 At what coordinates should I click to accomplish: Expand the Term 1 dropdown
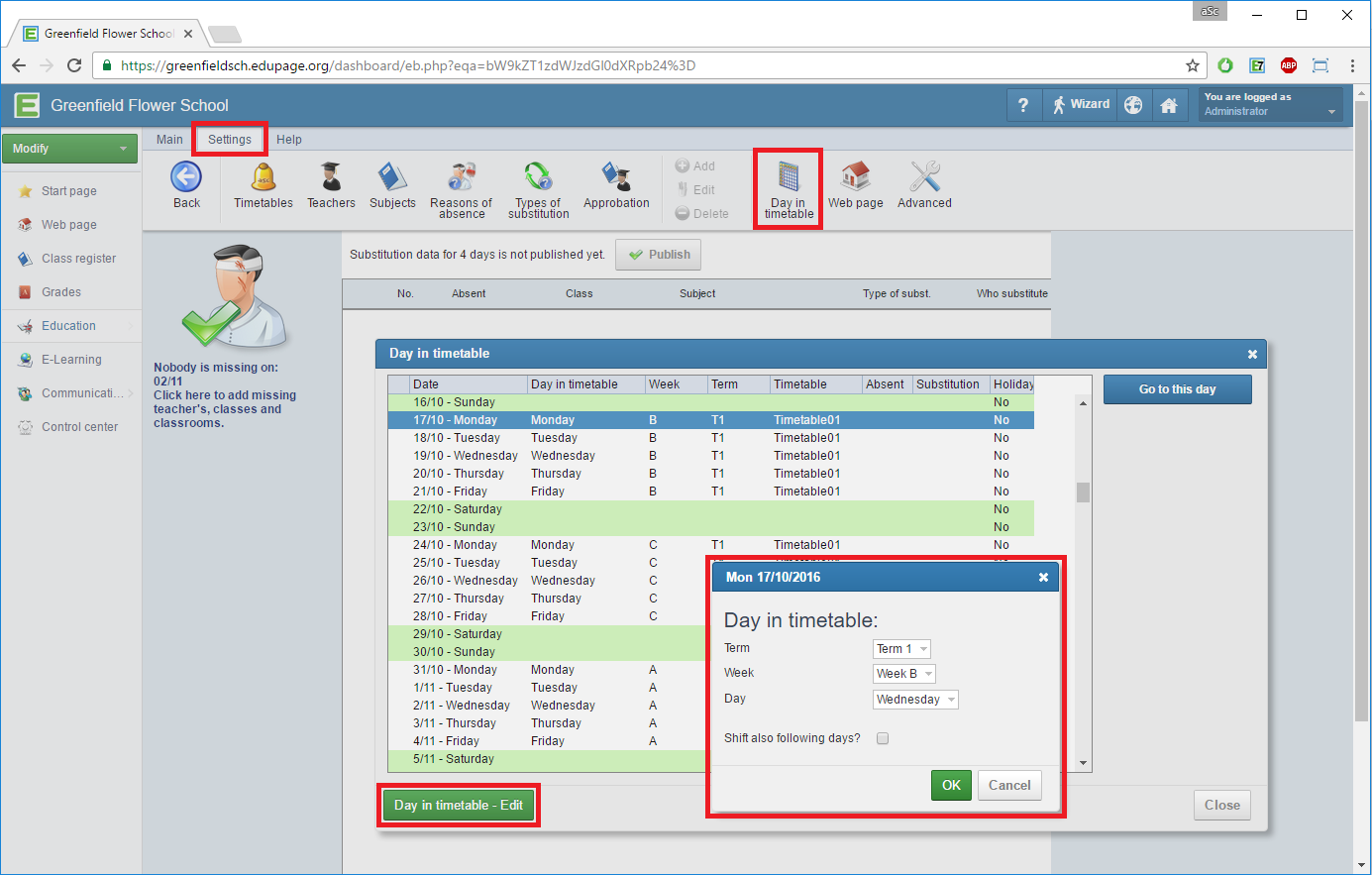901,649
